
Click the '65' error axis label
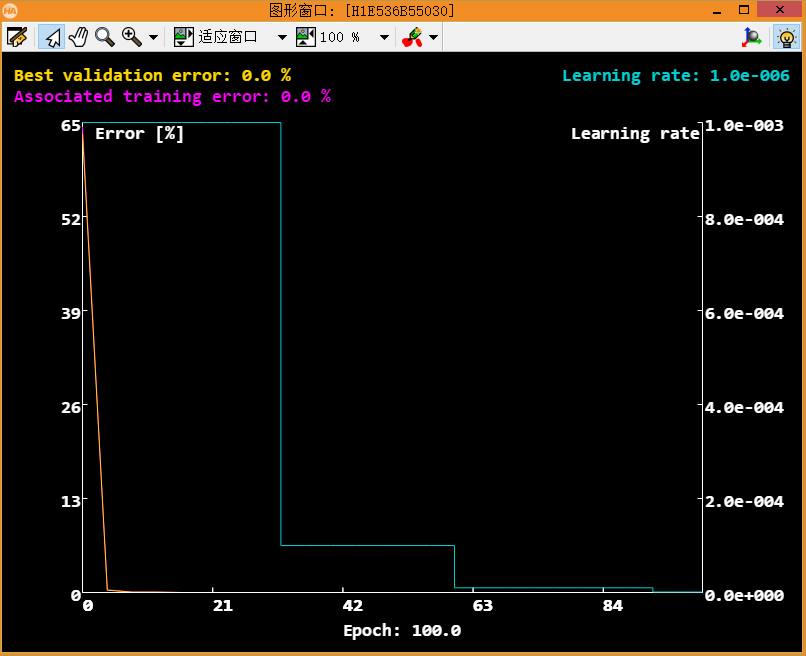pos(71,125)
